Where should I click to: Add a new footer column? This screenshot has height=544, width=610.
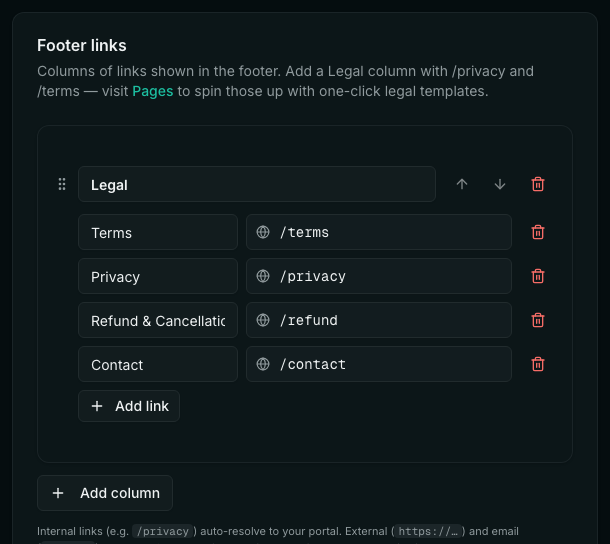point(105,493)
